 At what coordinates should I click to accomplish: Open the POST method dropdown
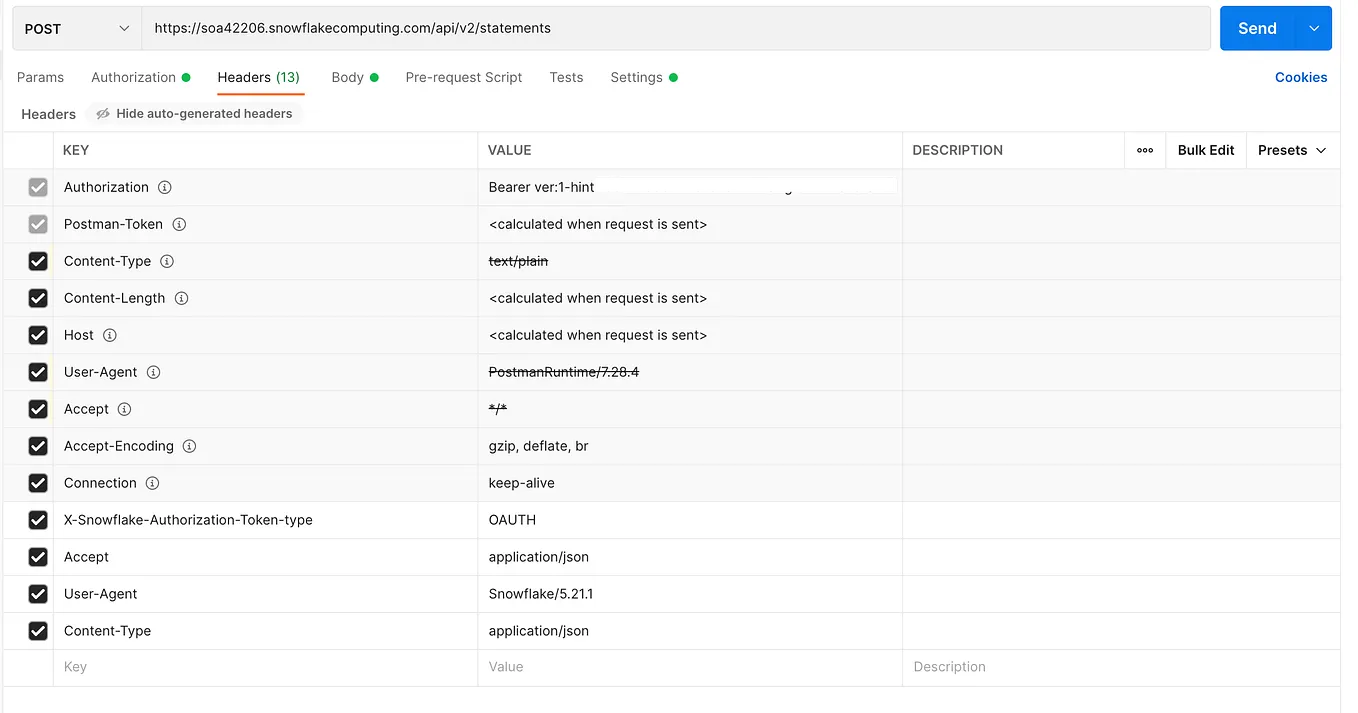pos(75,28)
